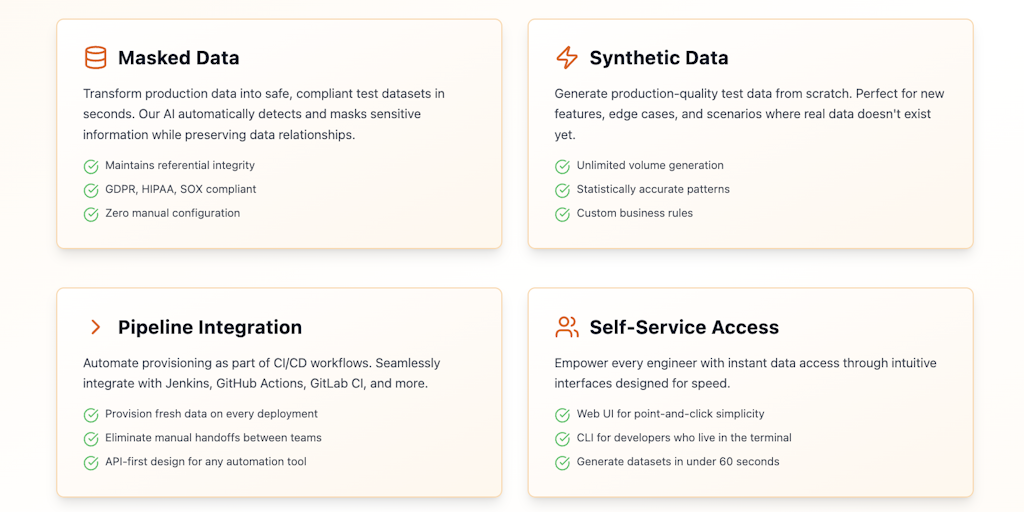Image resolution: width=1024 pixels, height=512 pixels.
Task: Click the Statistically accurate patterns text
Action: [x=653, y=189]
